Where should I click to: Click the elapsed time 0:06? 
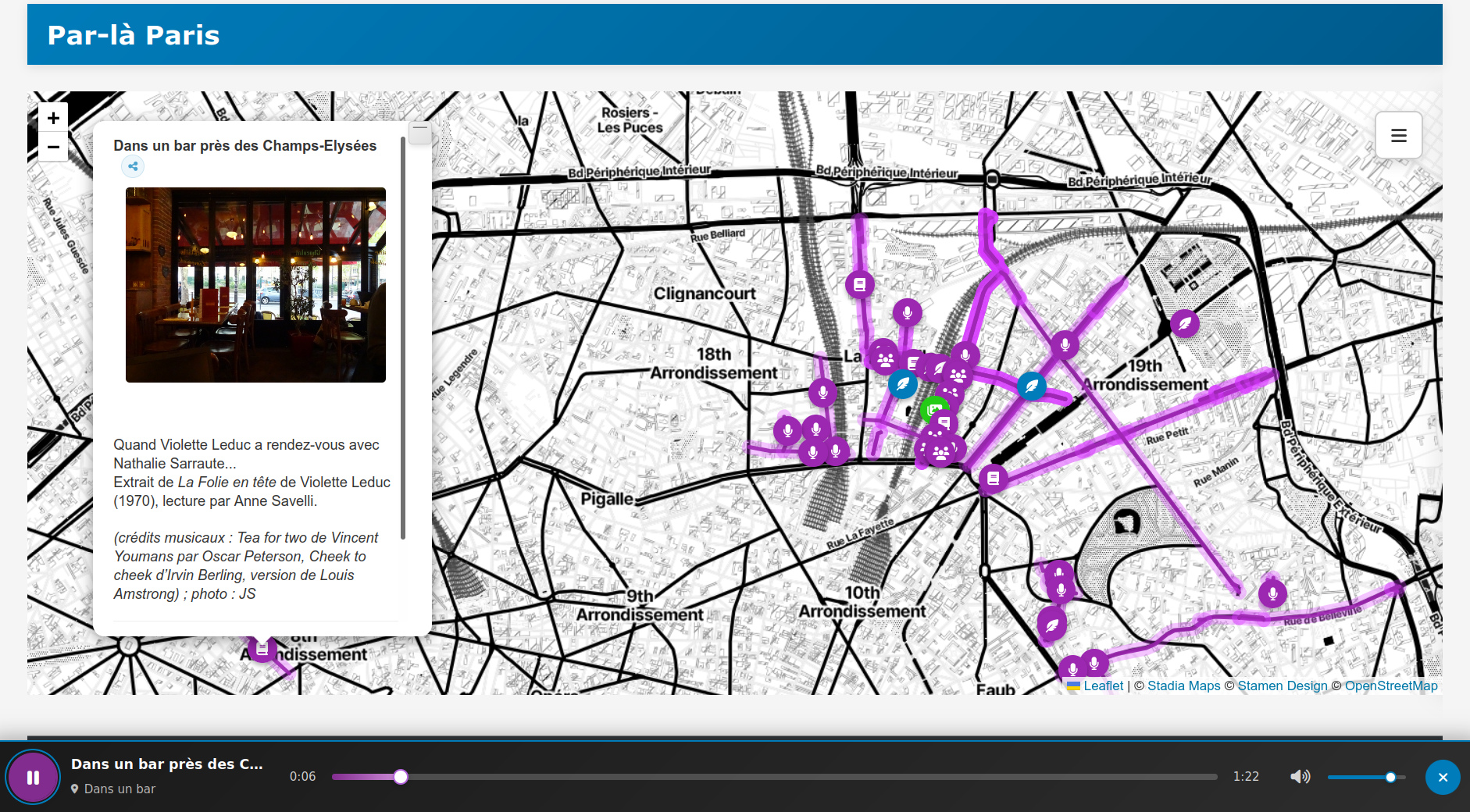click(x=302, y=777)
